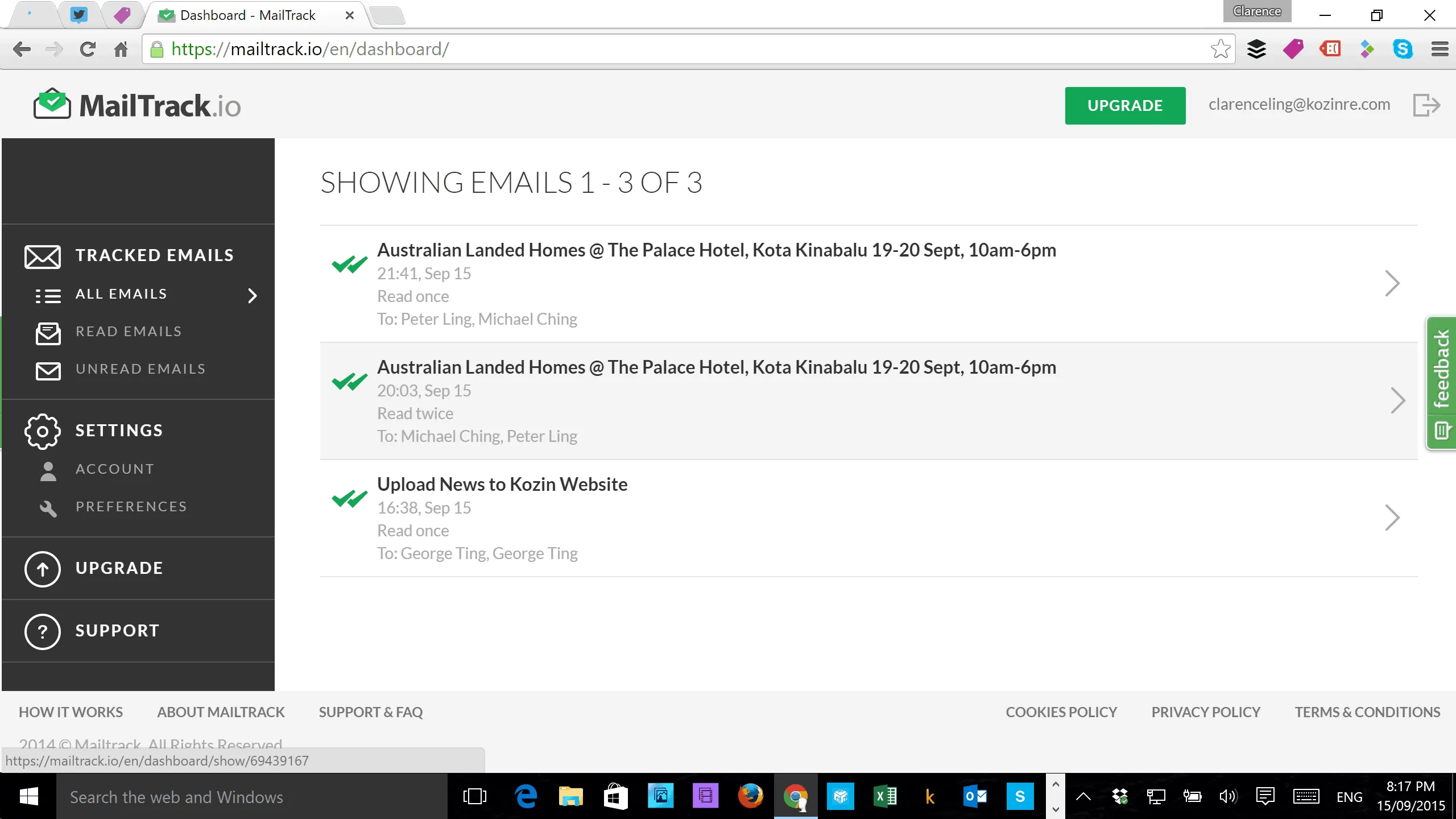This screenshot has width=1456, height=819.
Task: Click 'To: George Ting, George Ting' recipients text
Action: (x=477, y=554)
